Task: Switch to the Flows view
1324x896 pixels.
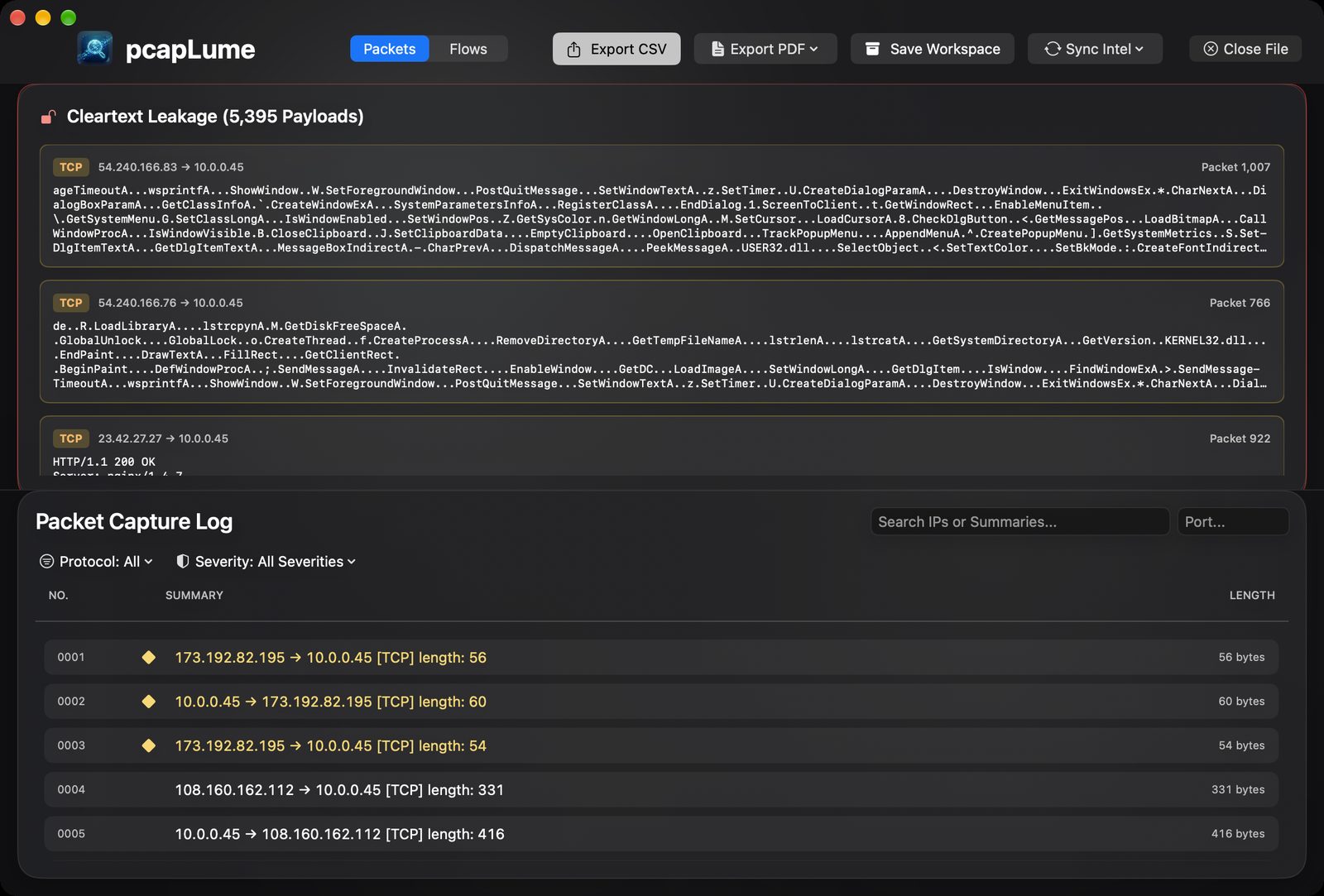Action: point(468,49)
